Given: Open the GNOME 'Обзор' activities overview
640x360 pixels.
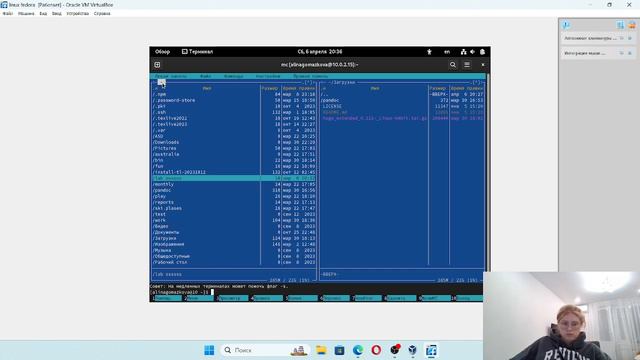Looking at the screenshot, I should 162,52.
